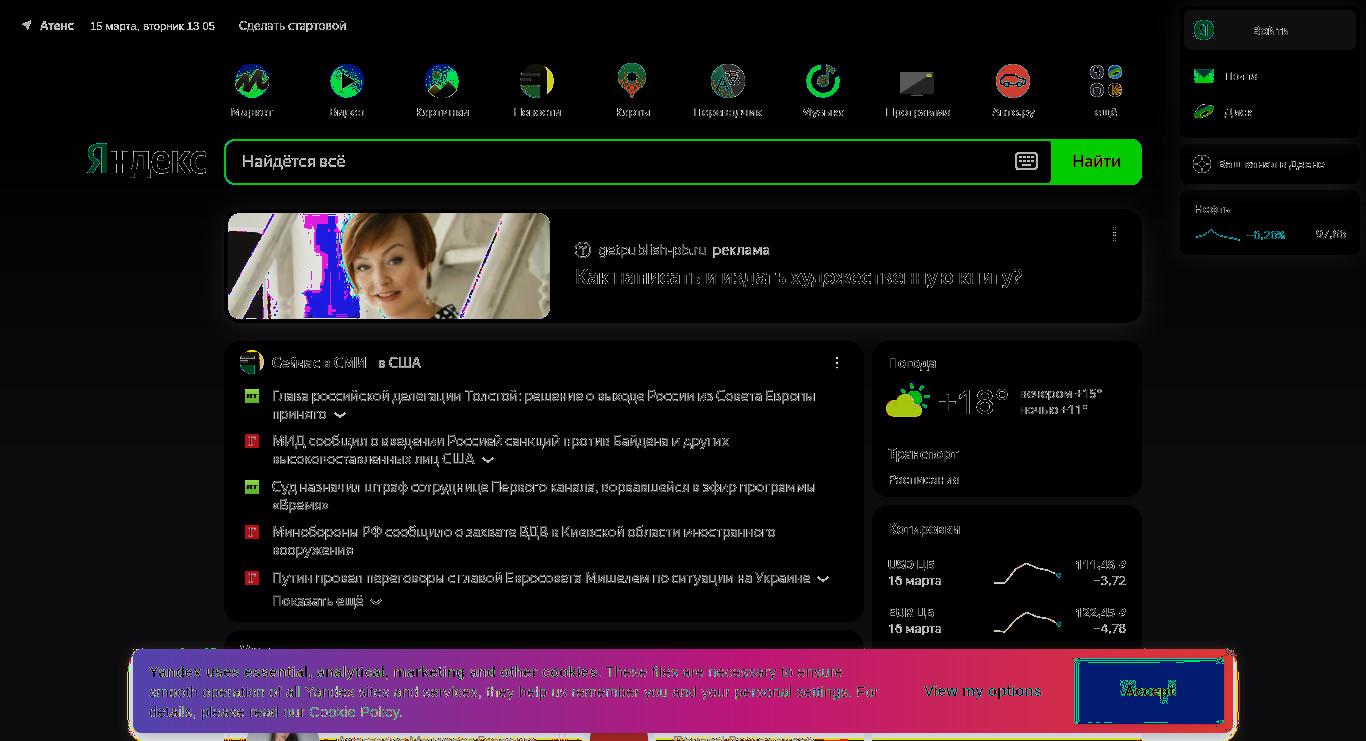Image resolution: width=1366 pixels, height=741 pixels.
Task: Open the Карты service icon
Action: click(632, 81)
